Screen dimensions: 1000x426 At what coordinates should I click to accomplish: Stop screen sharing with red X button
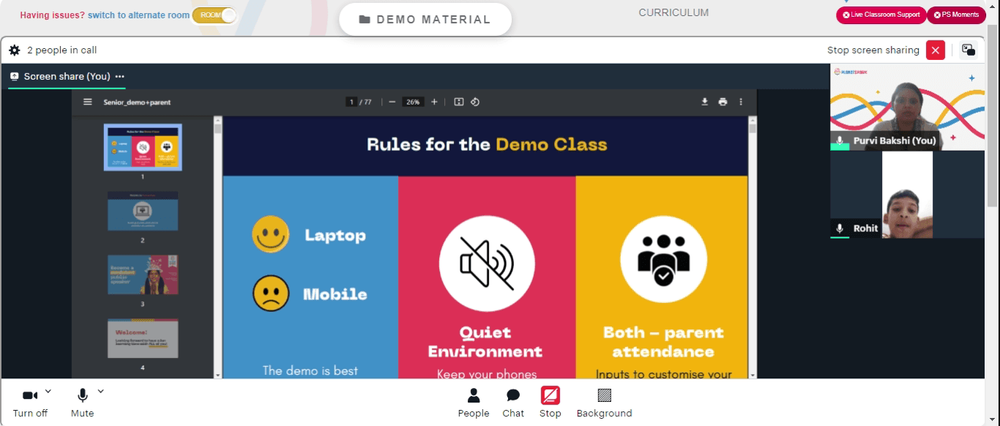(x=936, y=50)
